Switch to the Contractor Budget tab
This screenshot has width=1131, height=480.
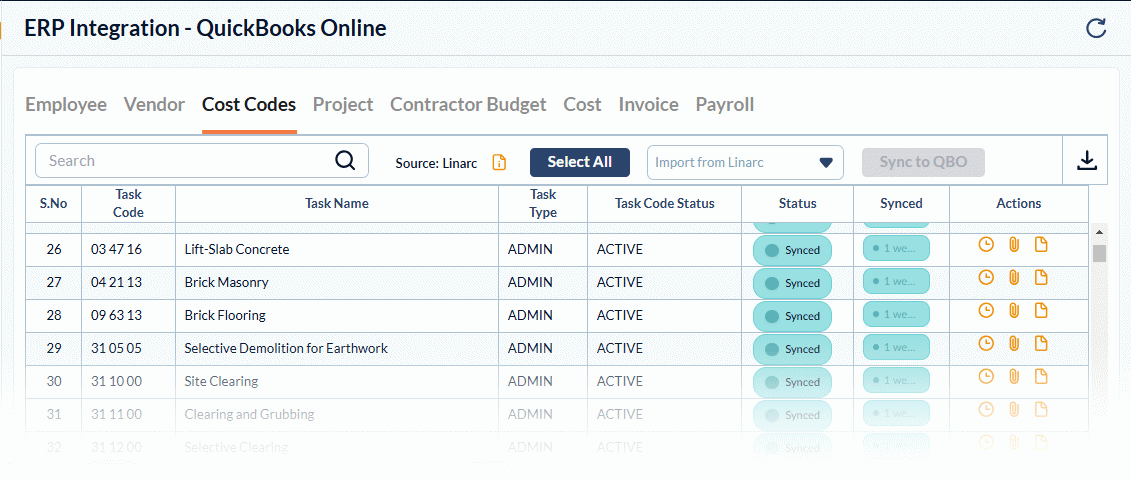click(x=468, y=104)
